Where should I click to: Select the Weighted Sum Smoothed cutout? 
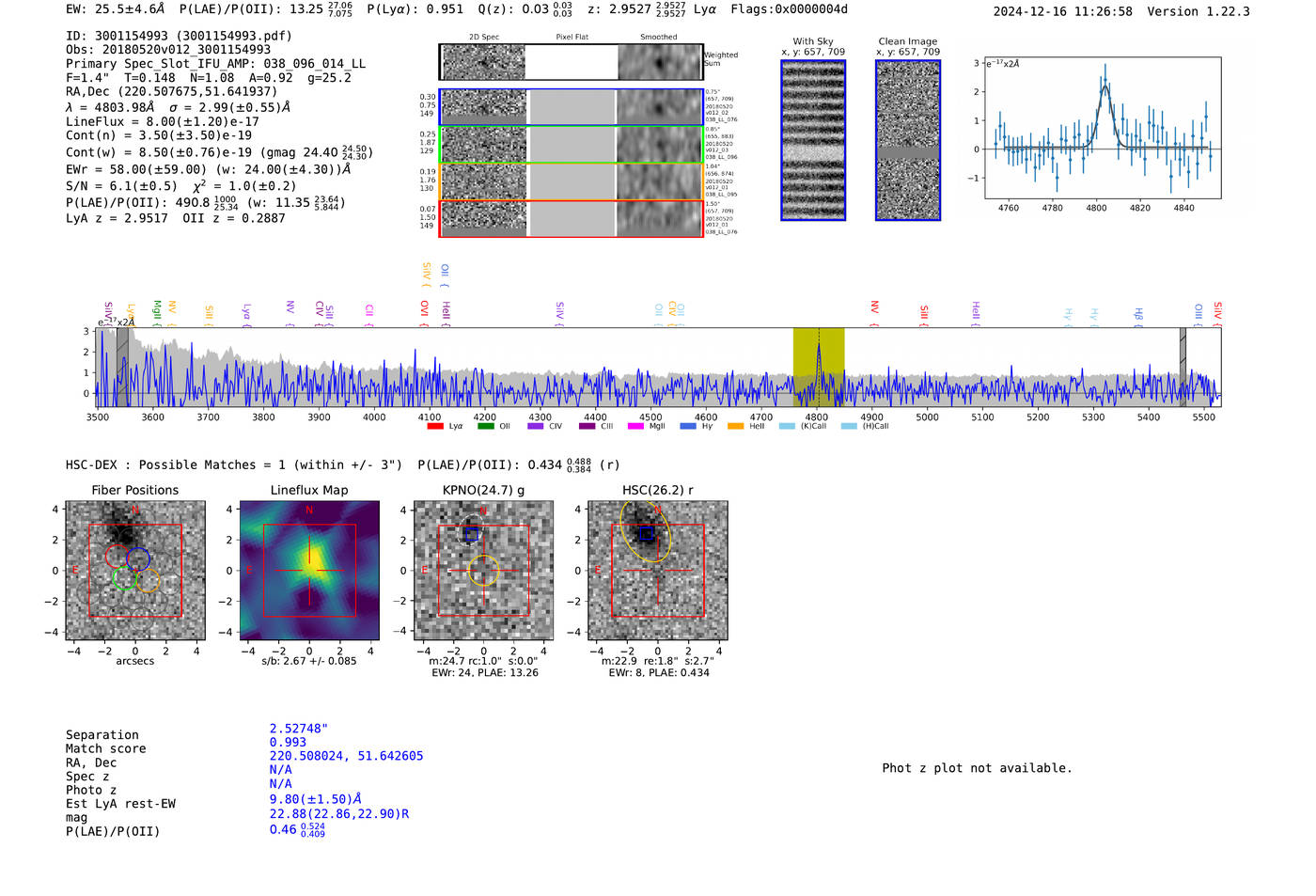pyautogui.click(x=659, y=62)
